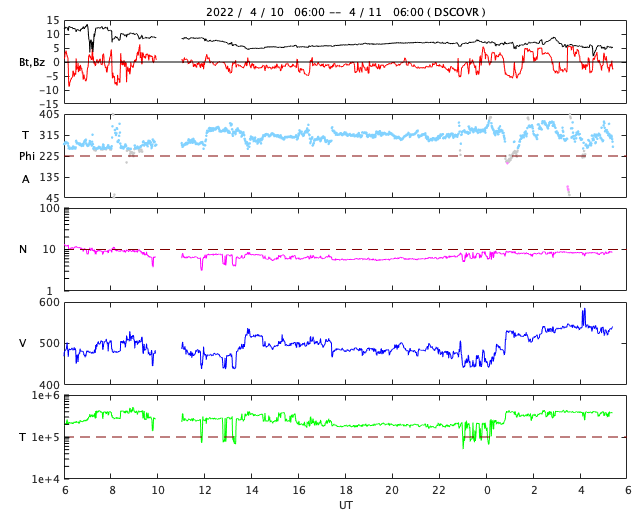Image resolution: width=640 pixels, height=512 pixels.
Task: Click the 22 tick on the UT axis
Action: [439, 491]
